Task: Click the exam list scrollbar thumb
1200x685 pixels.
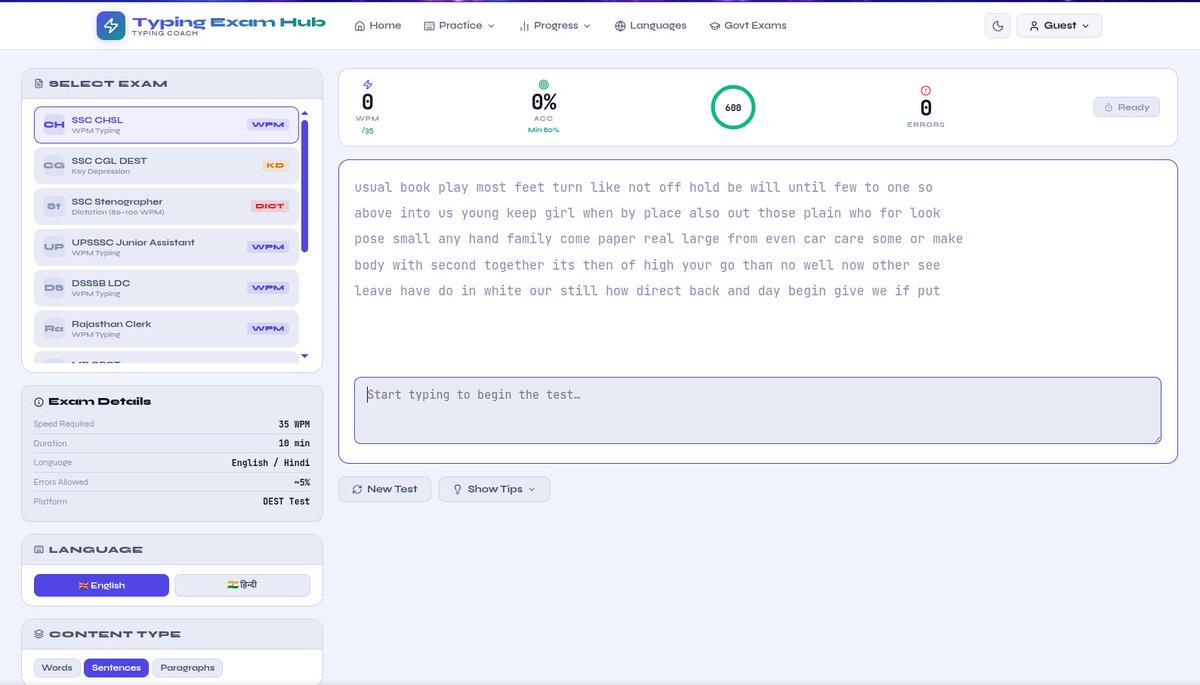Action: coord(305,186)
